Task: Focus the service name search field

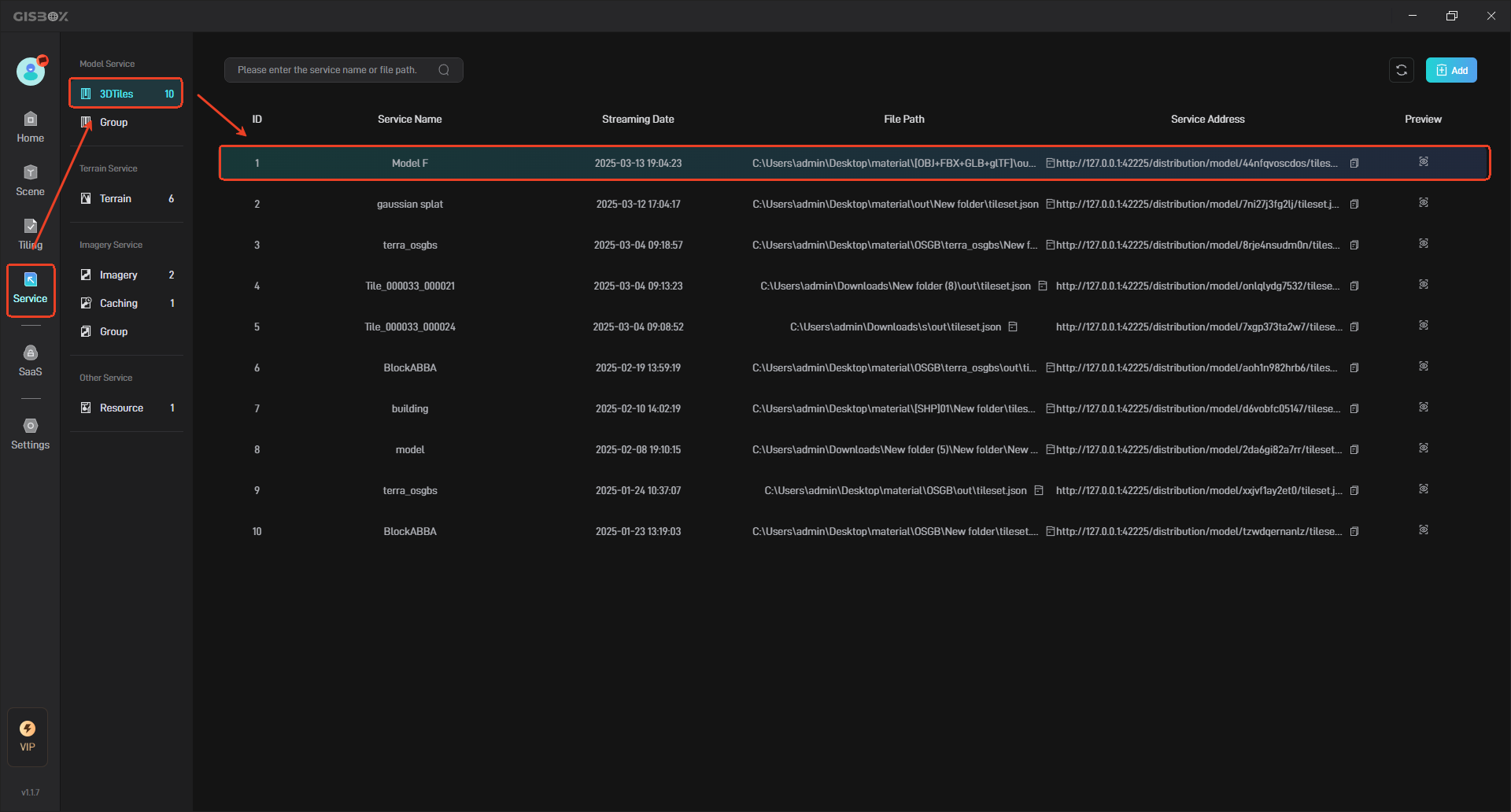Action: 344,70
